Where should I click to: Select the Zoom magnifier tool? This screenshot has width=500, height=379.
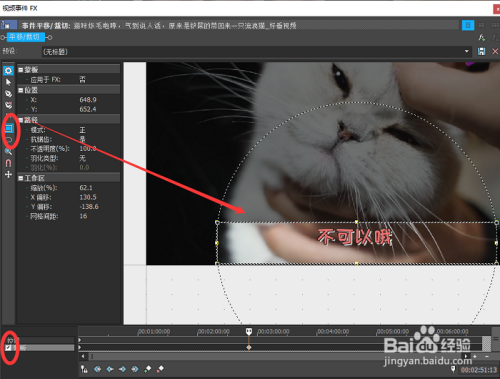point(8,151)
